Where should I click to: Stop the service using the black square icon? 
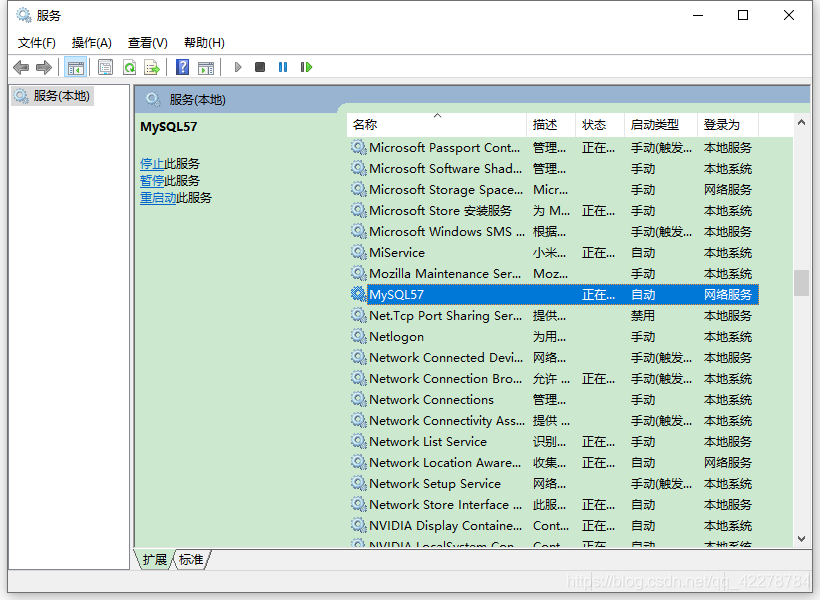coord(259,66)
